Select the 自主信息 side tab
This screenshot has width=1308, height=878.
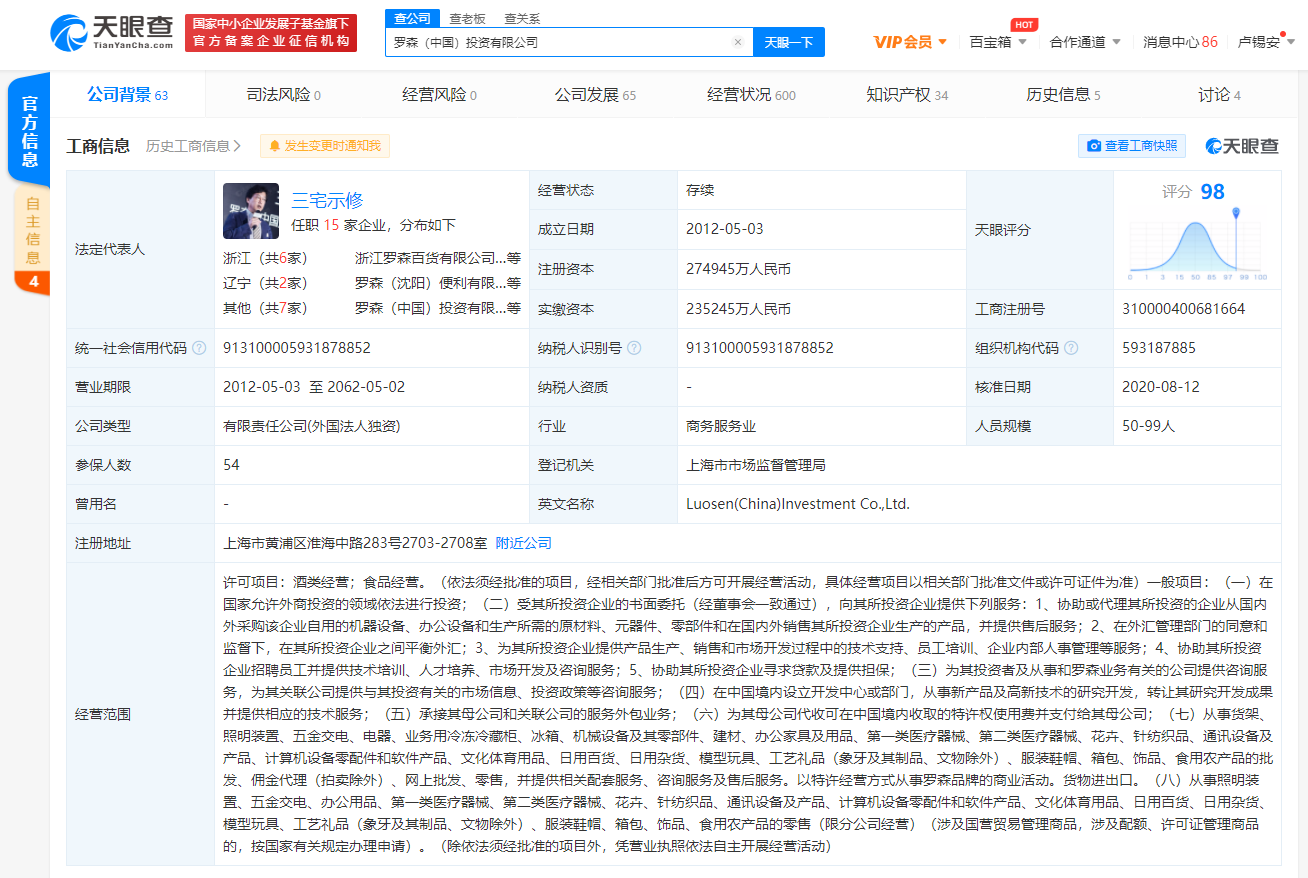click(33, 230)
